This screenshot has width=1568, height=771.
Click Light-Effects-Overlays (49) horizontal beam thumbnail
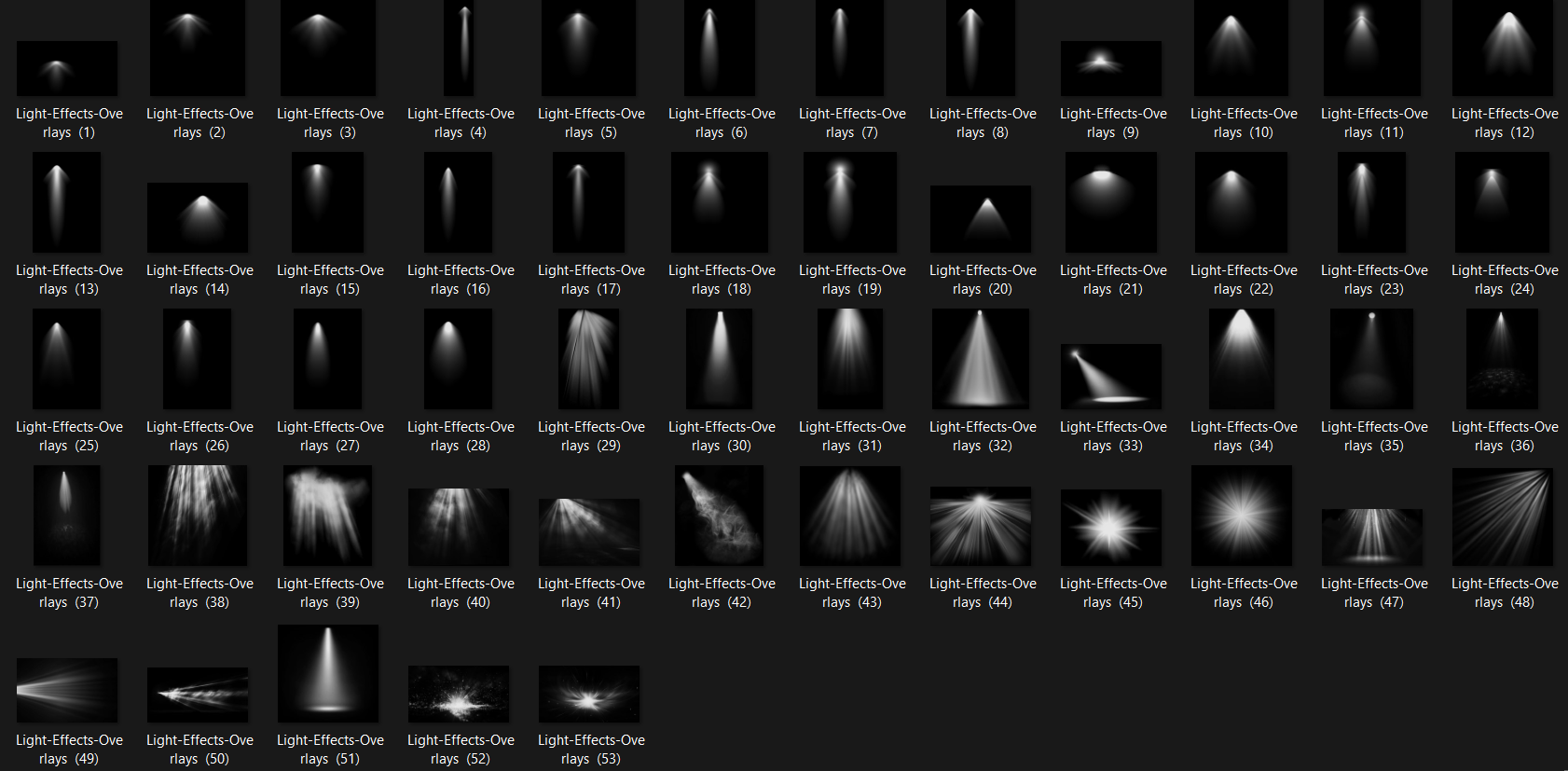[67, 690]
